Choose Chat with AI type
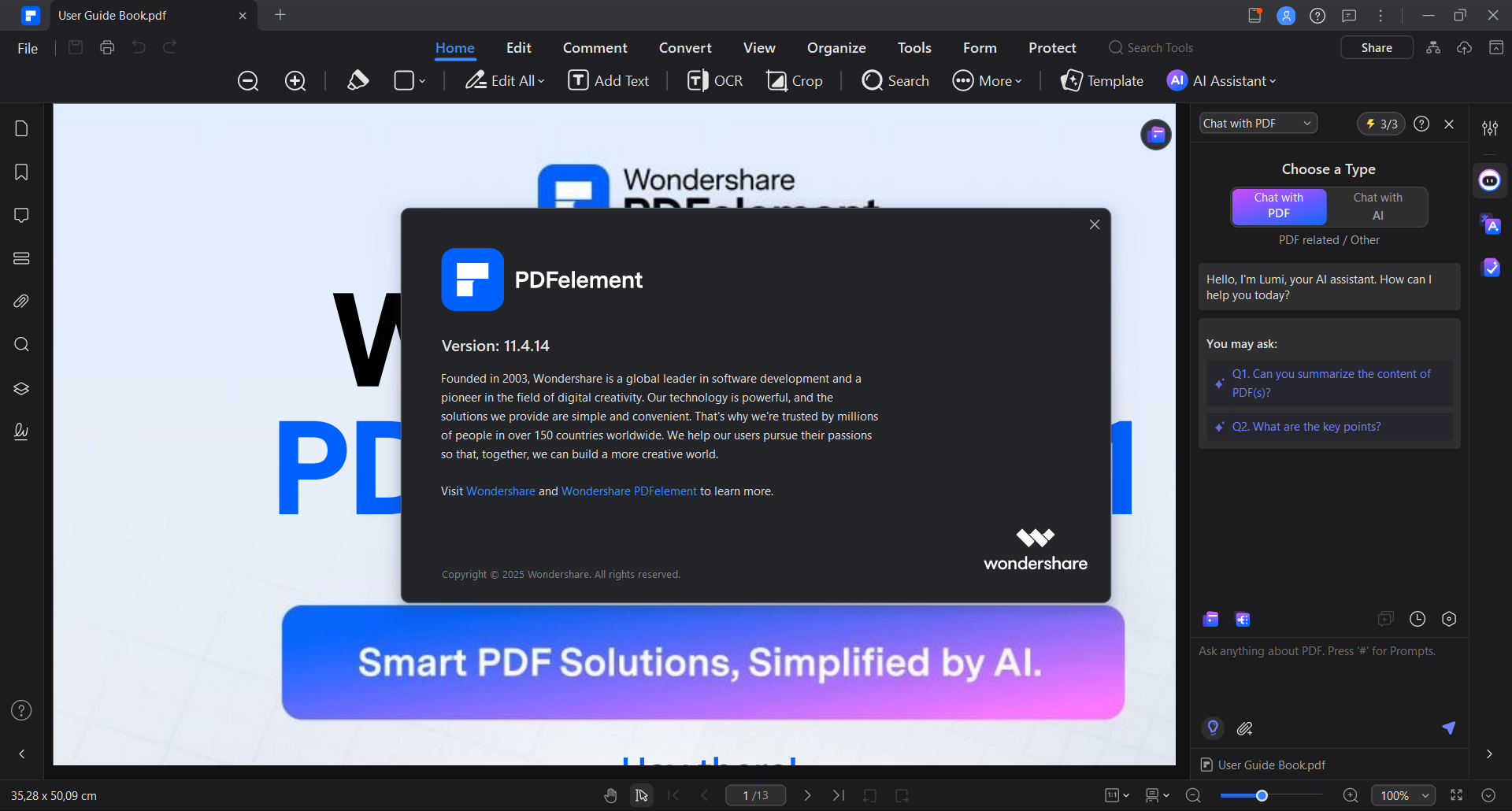Image resolution: width=1512 pixels, height=811 pixels. pos(1377,206)
